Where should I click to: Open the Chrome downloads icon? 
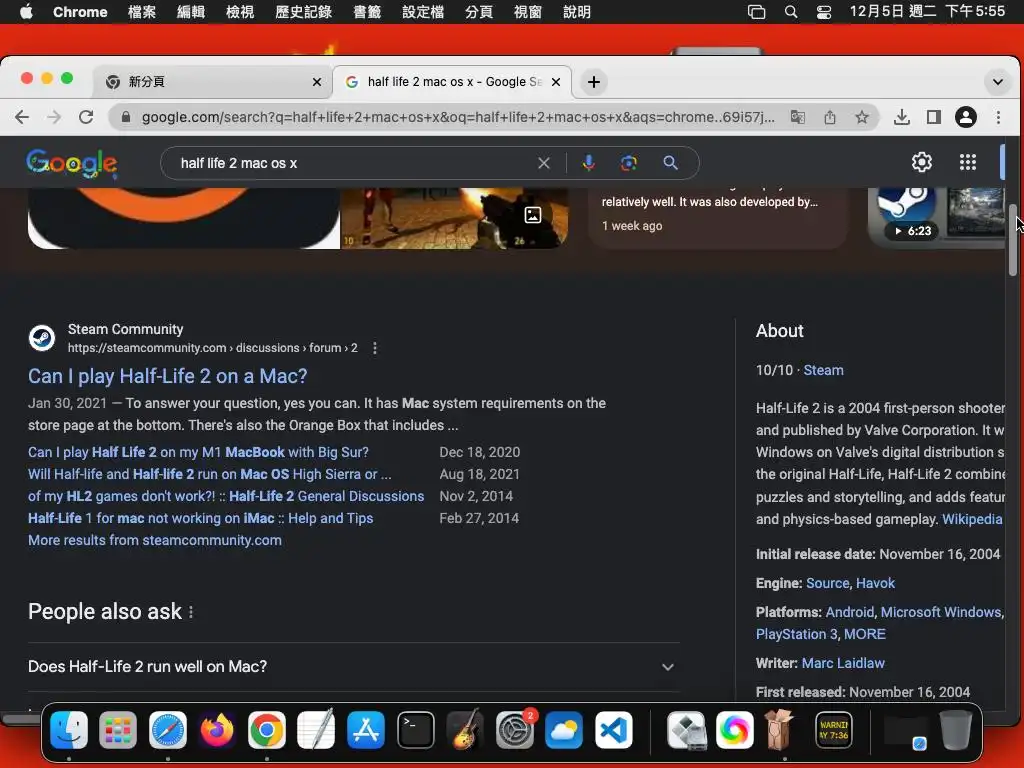point(902,117)
